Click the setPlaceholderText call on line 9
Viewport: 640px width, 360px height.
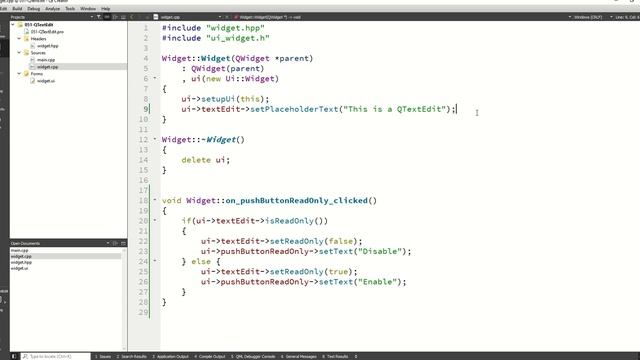pos(294,109)
